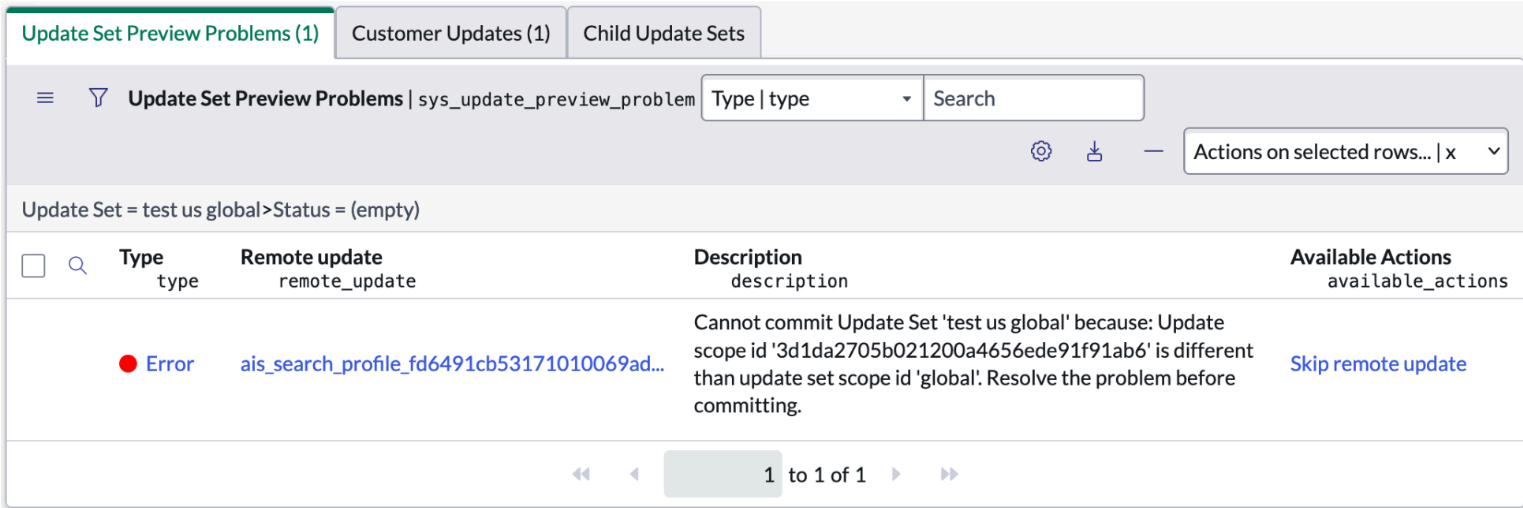Click the previous page arrow
1523x508 pixels.
point(634,475)
